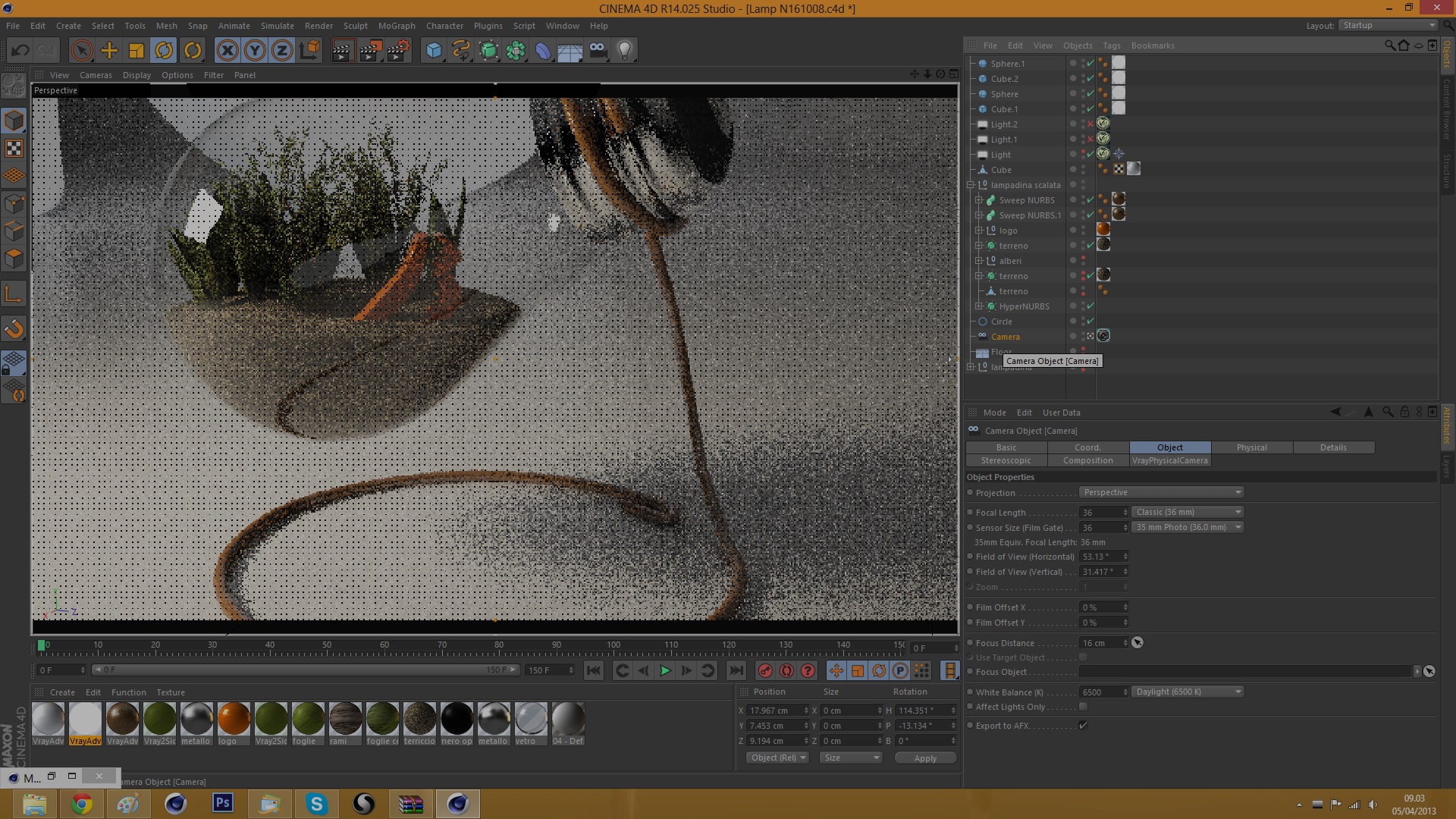Open the Projection dropdown
This screenshot has height=819, width=1456.
1161,493
